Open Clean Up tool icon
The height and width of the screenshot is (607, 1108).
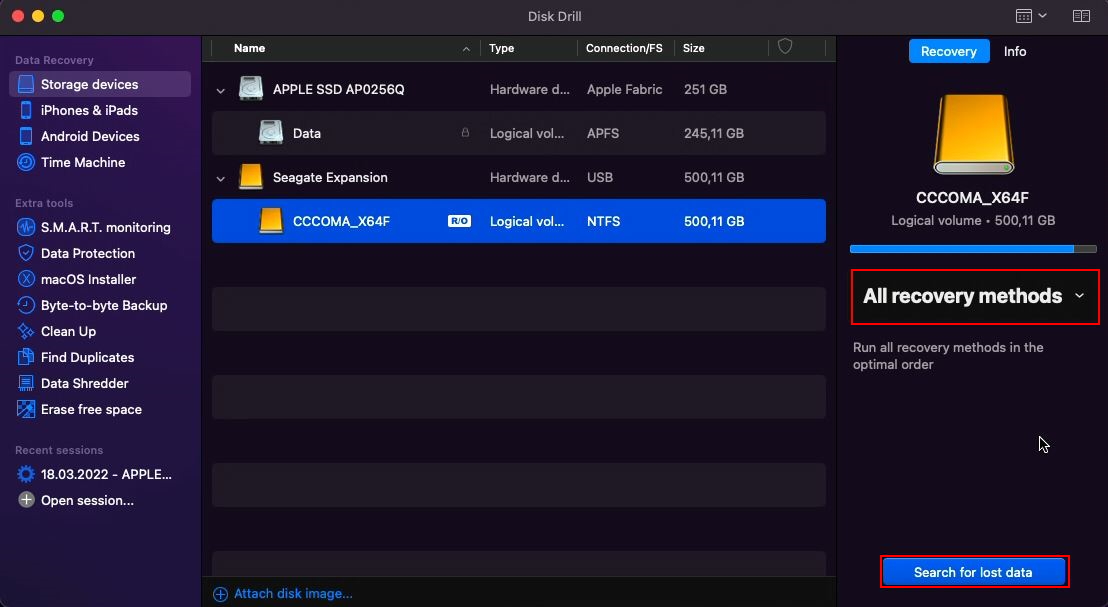26,331
